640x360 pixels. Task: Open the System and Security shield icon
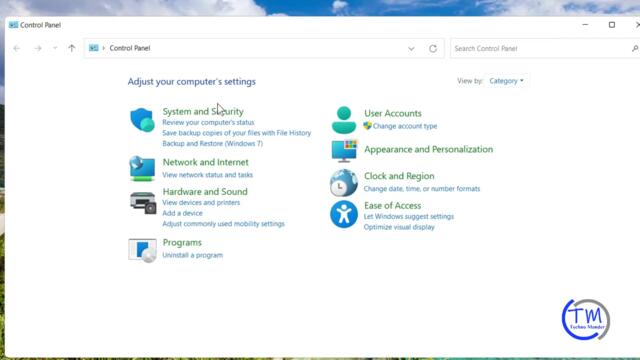click(x=142, y=120)
